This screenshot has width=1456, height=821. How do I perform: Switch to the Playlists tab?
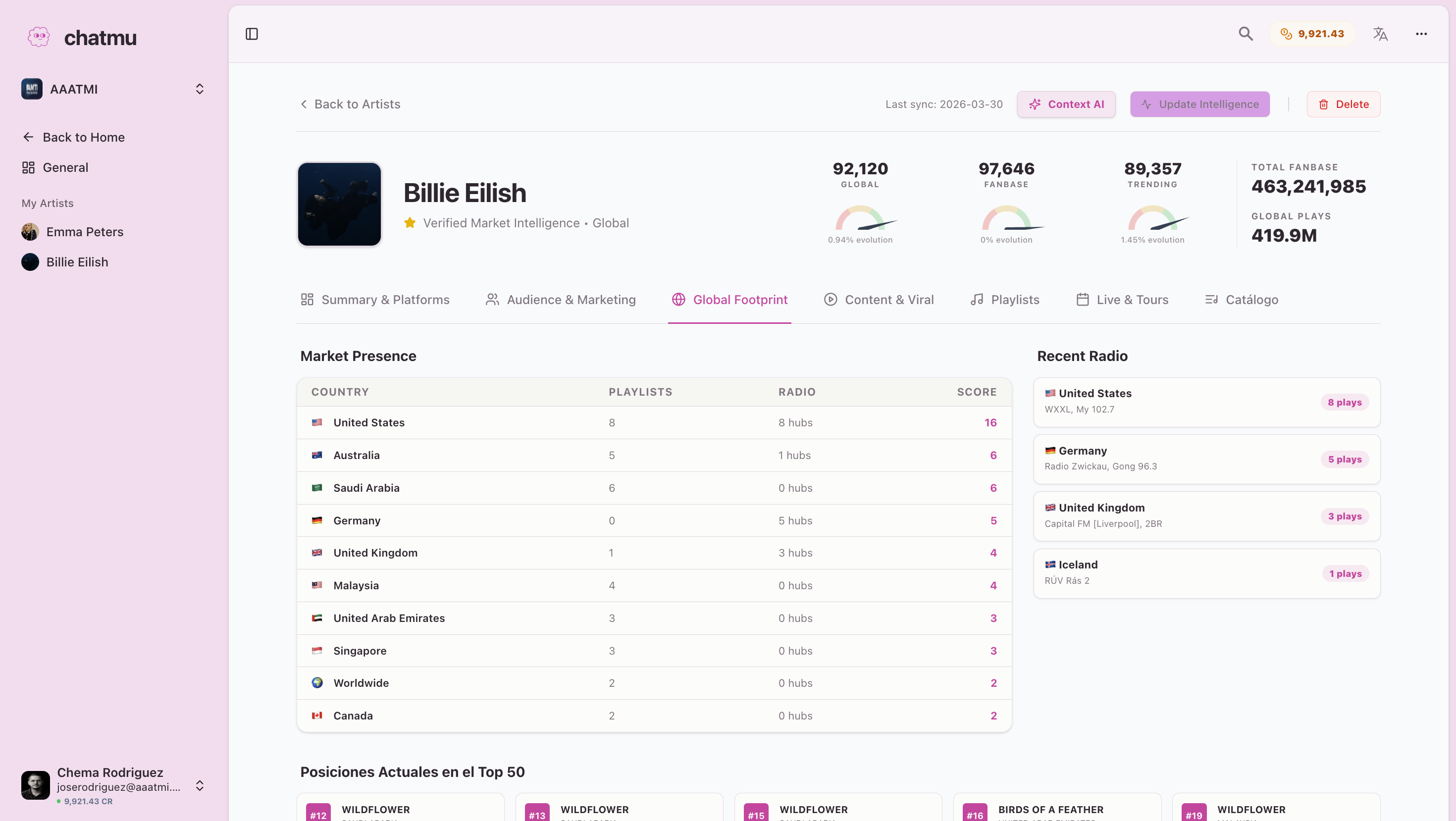(x=1005, y=300)
